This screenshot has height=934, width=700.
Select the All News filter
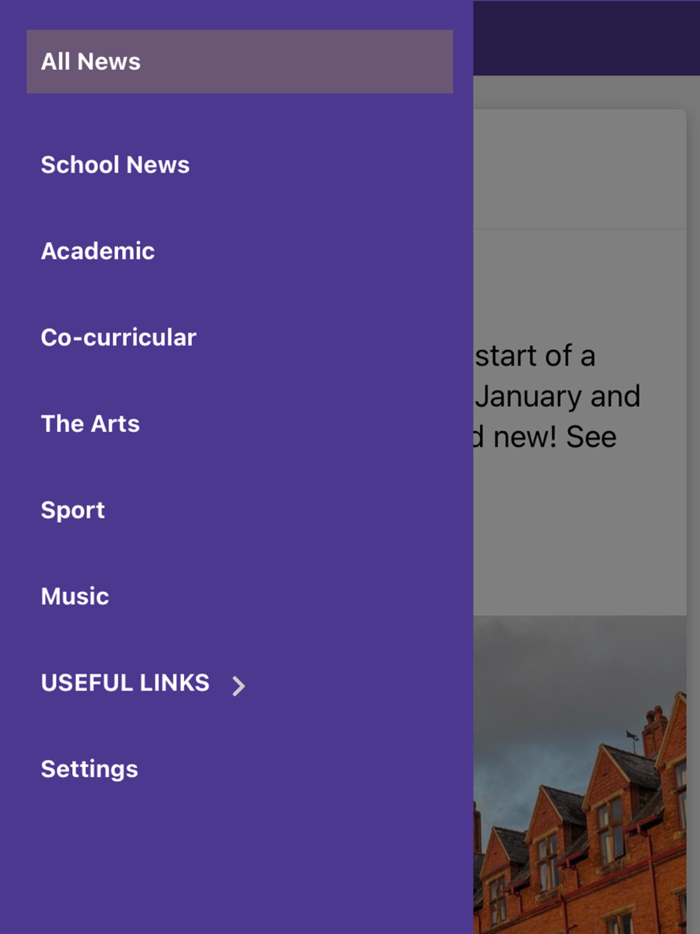click(120, 61)
